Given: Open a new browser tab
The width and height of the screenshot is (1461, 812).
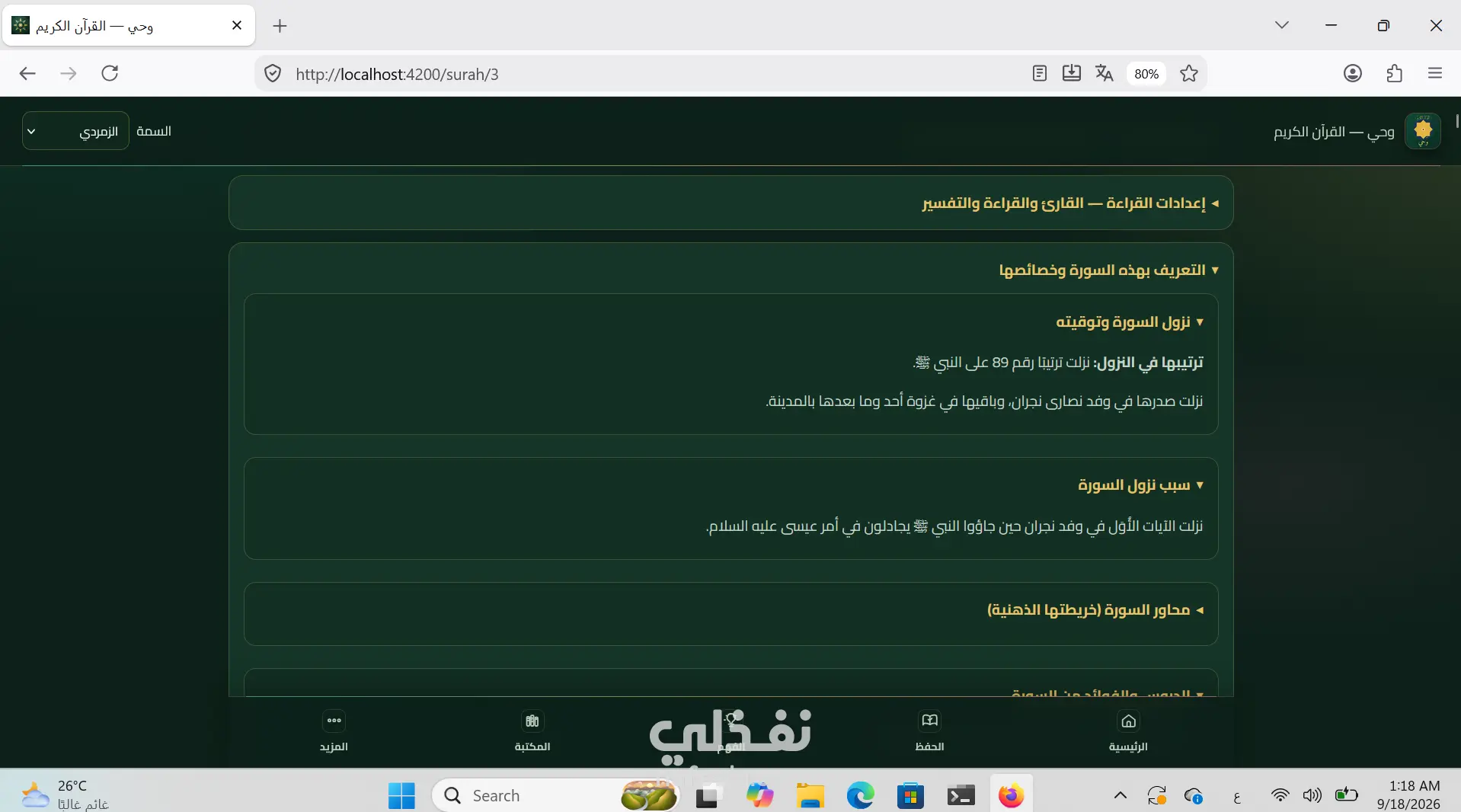Looking at the screenshot, I should [x=280, y=26].
